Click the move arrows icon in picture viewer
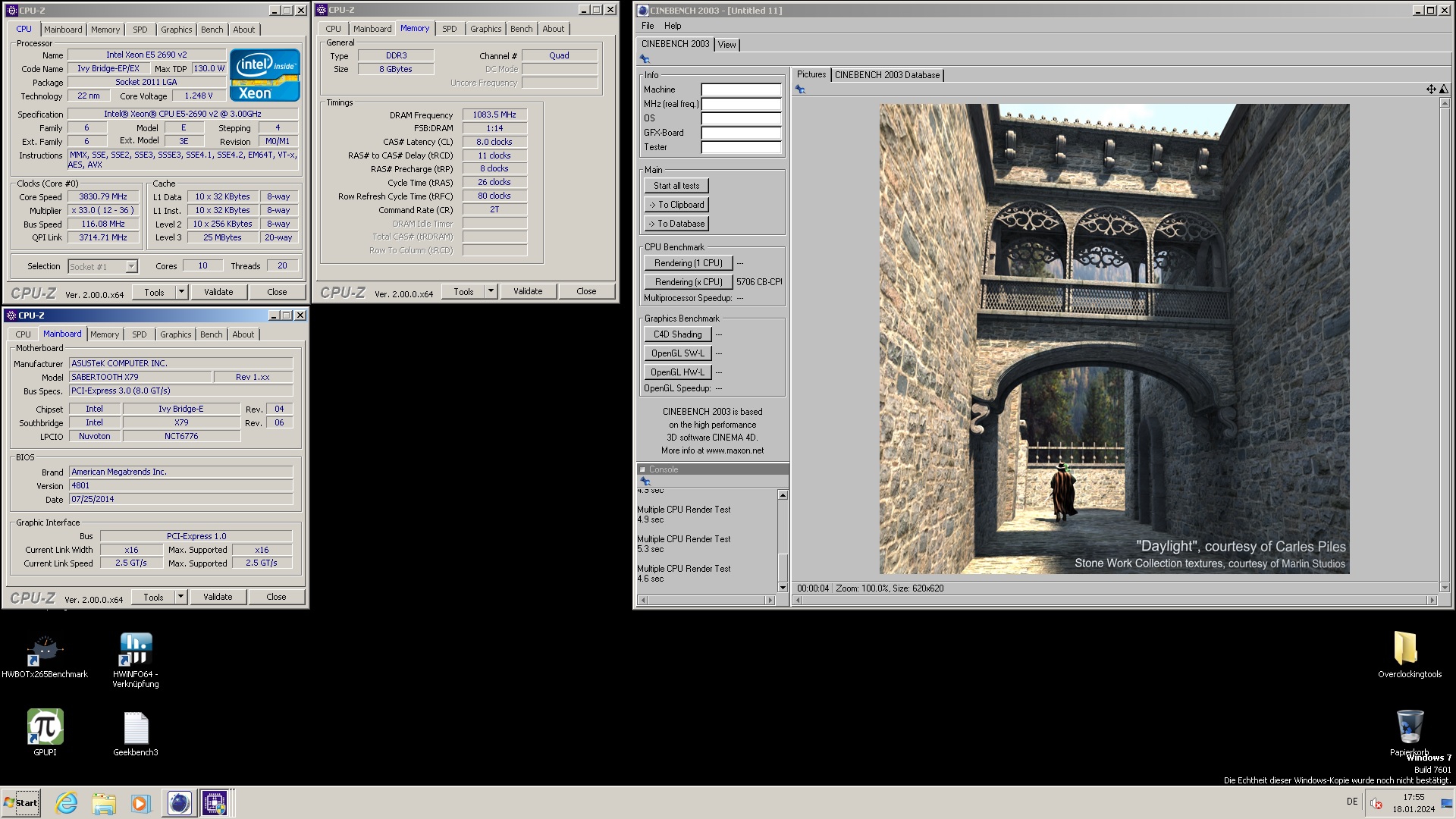 [1431, 89]
